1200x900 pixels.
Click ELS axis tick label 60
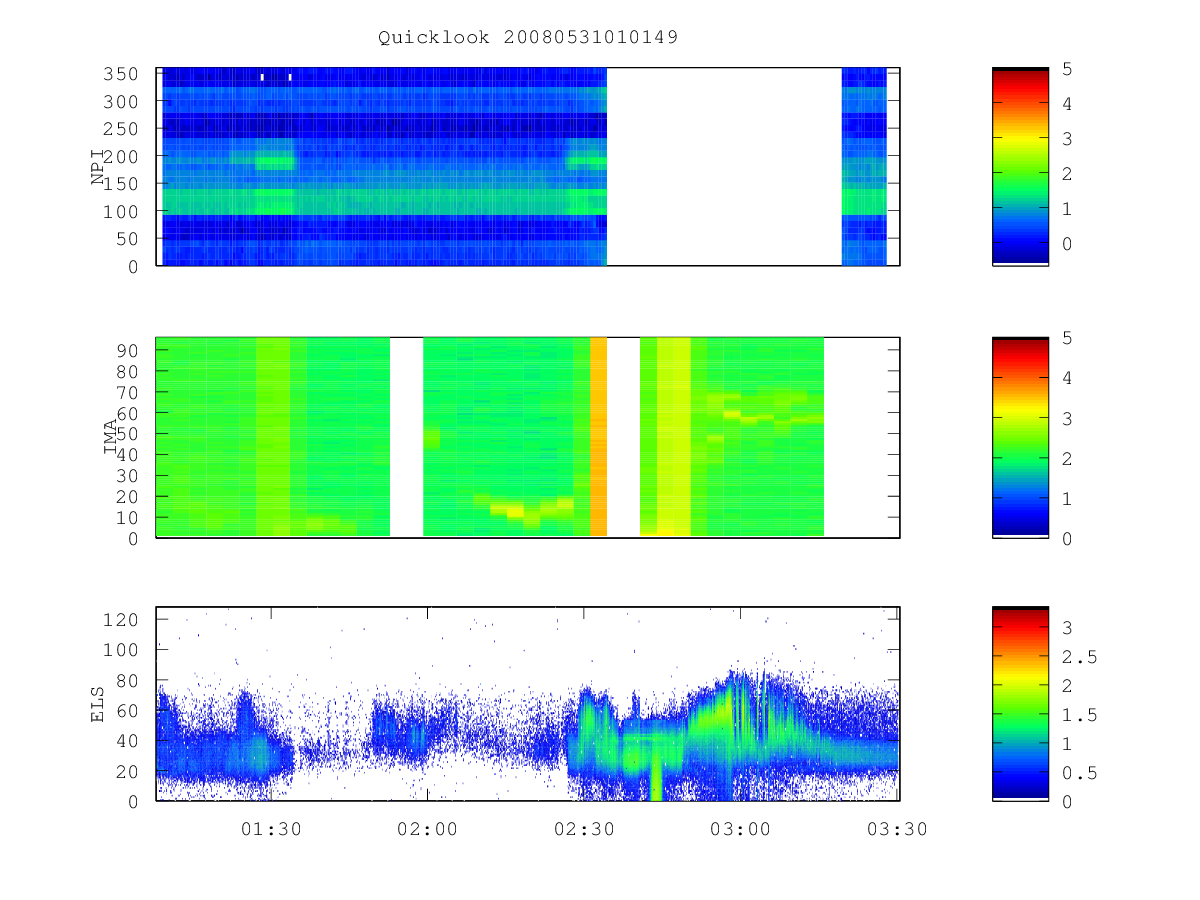[128, 711]
